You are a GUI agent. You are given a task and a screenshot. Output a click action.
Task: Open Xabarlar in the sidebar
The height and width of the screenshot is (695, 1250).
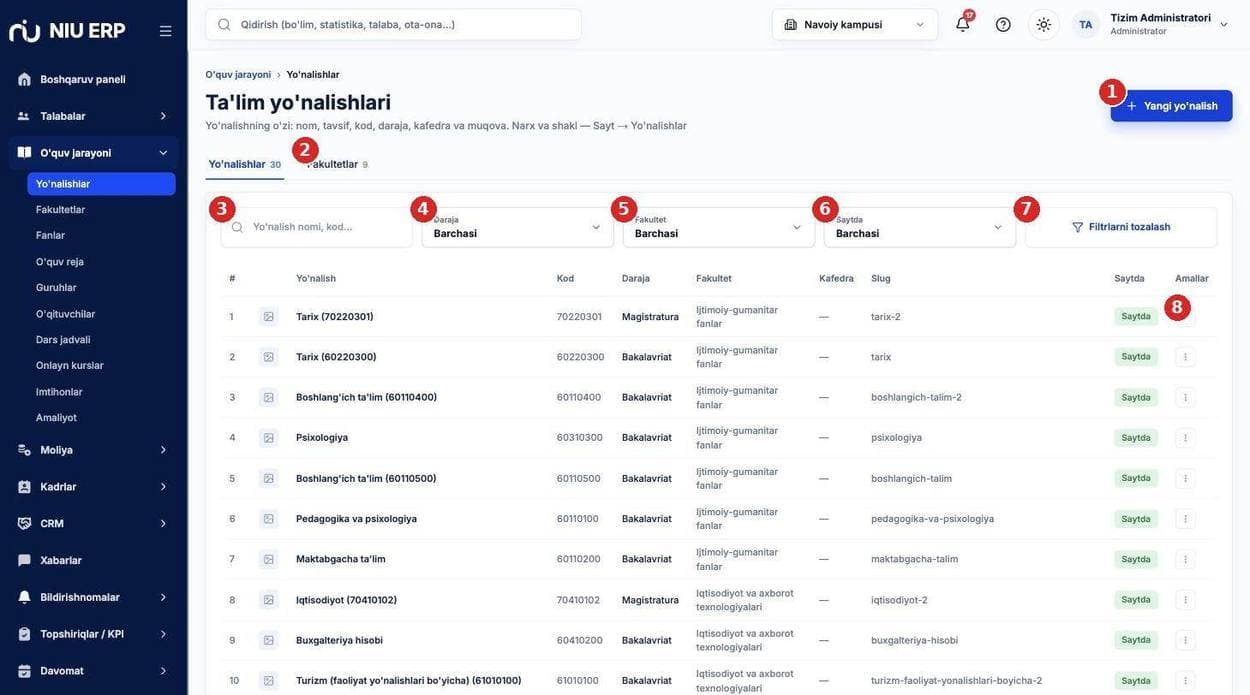coord(93,561)
